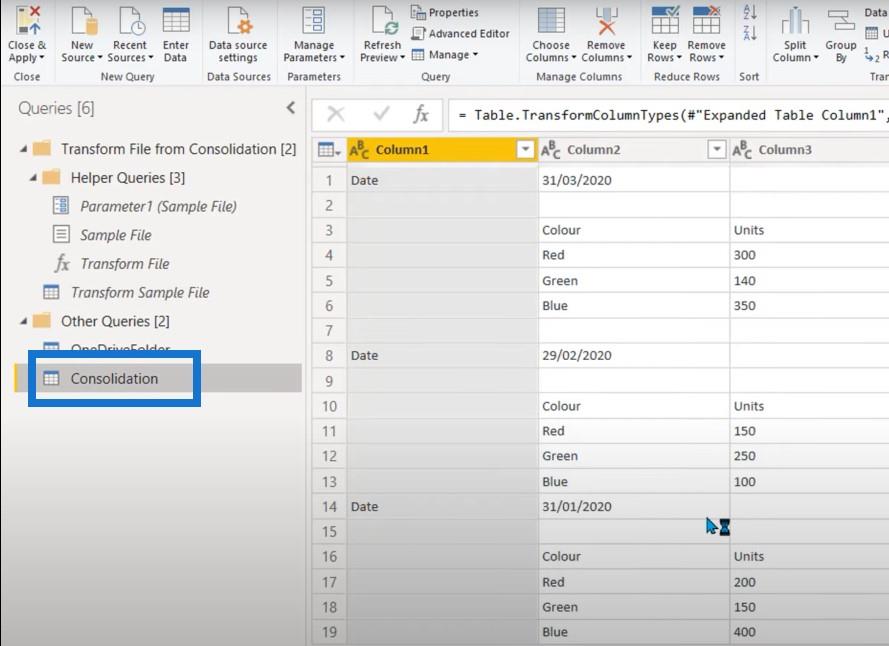Open the Advanced Editor
The height and width of the screenshot is (646, 889).
click(x=460, y=33)
